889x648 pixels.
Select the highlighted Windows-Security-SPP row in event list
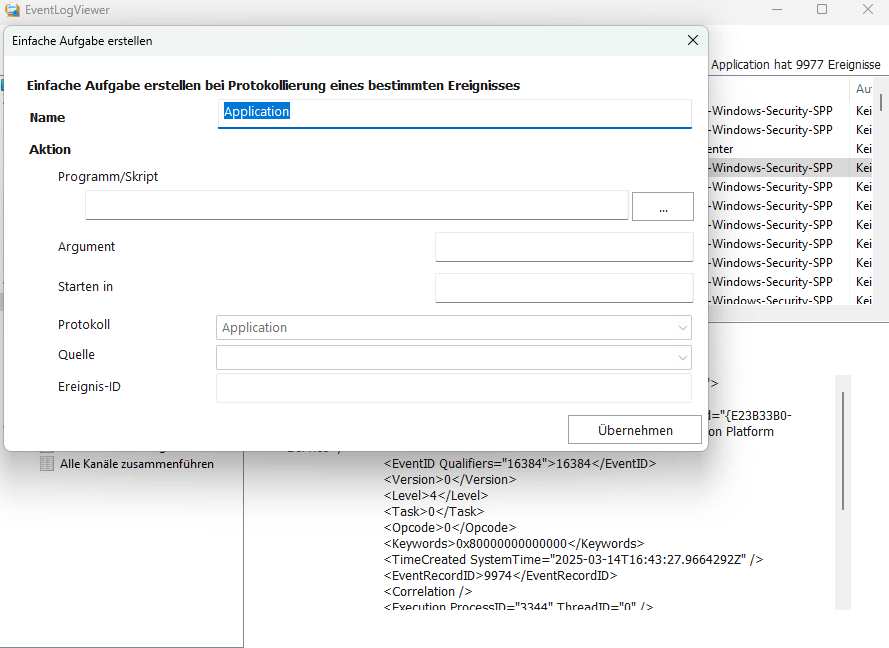(x=770, y=168)
